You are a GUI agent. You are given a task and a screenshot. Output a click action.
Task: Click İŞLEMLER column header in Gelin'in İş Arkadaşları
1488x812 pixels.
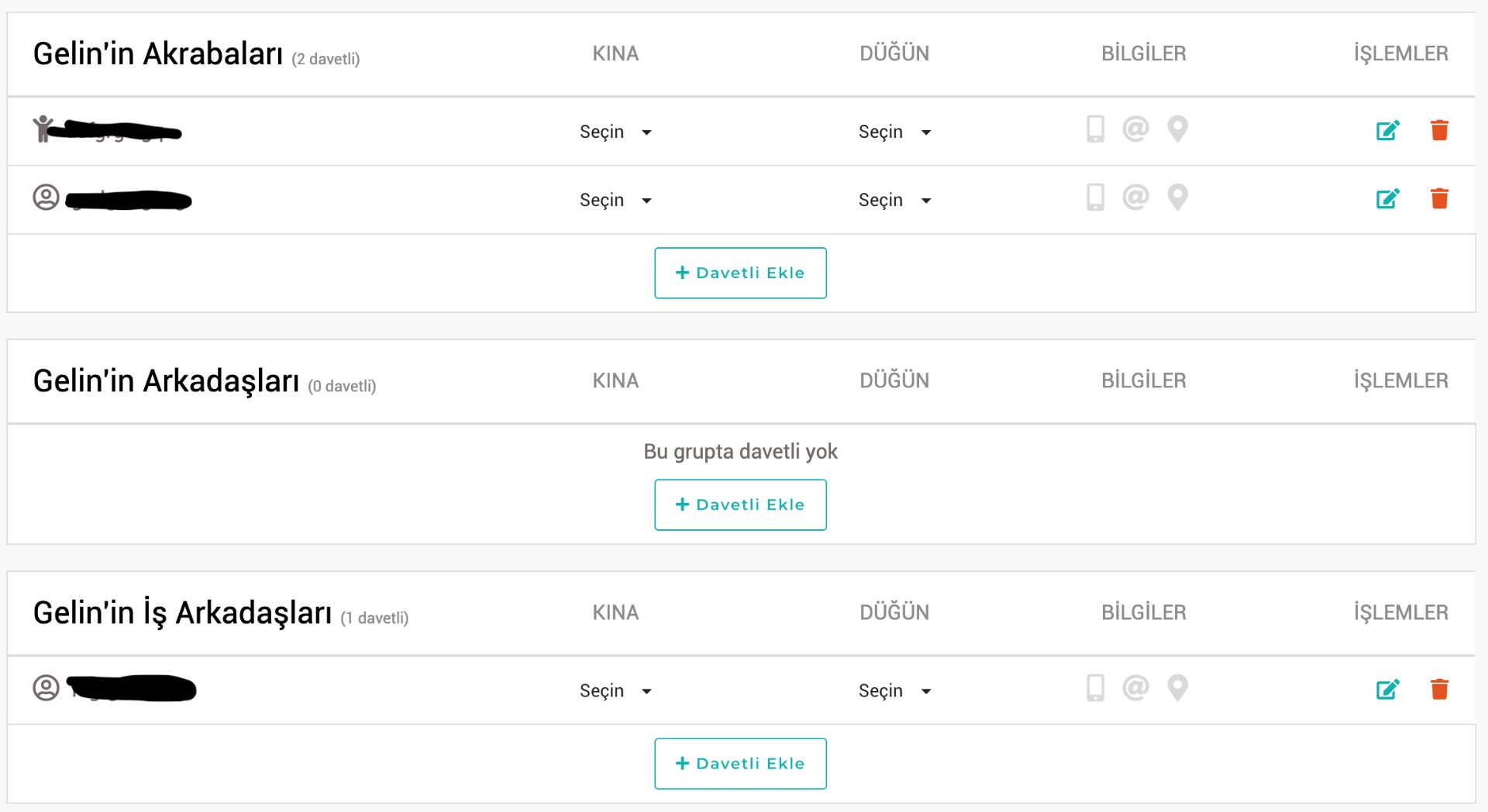(1401, 611)
